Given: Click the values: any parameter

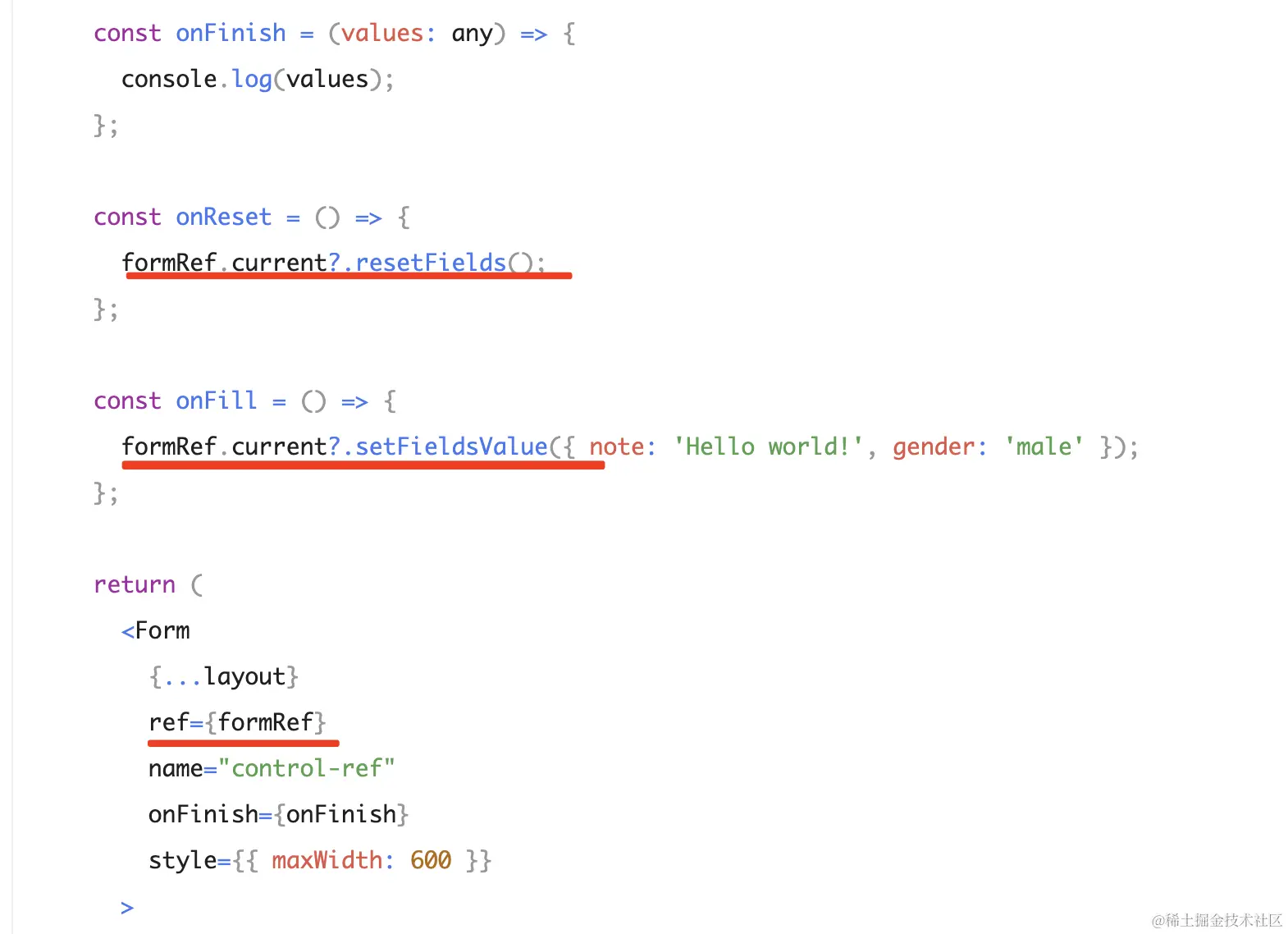Looking at the screenshot, I should (x=417, y=34).
